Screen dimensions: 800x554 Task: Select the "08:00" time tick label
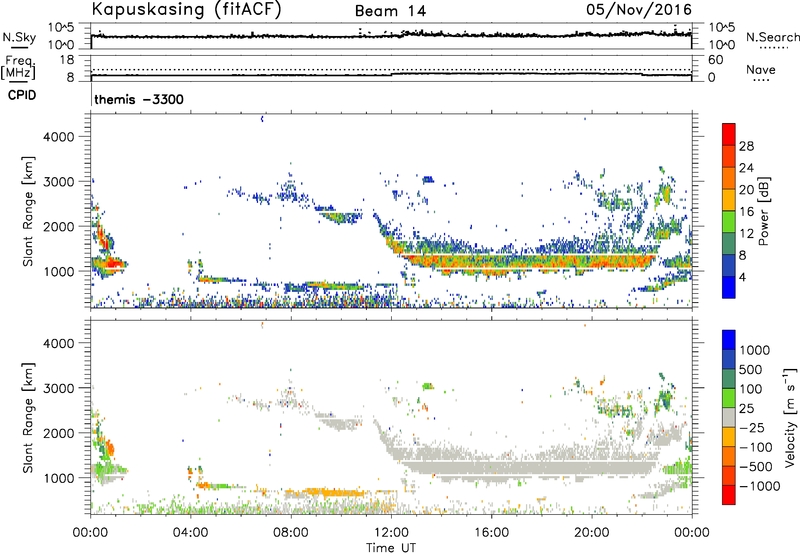point(290,533)
